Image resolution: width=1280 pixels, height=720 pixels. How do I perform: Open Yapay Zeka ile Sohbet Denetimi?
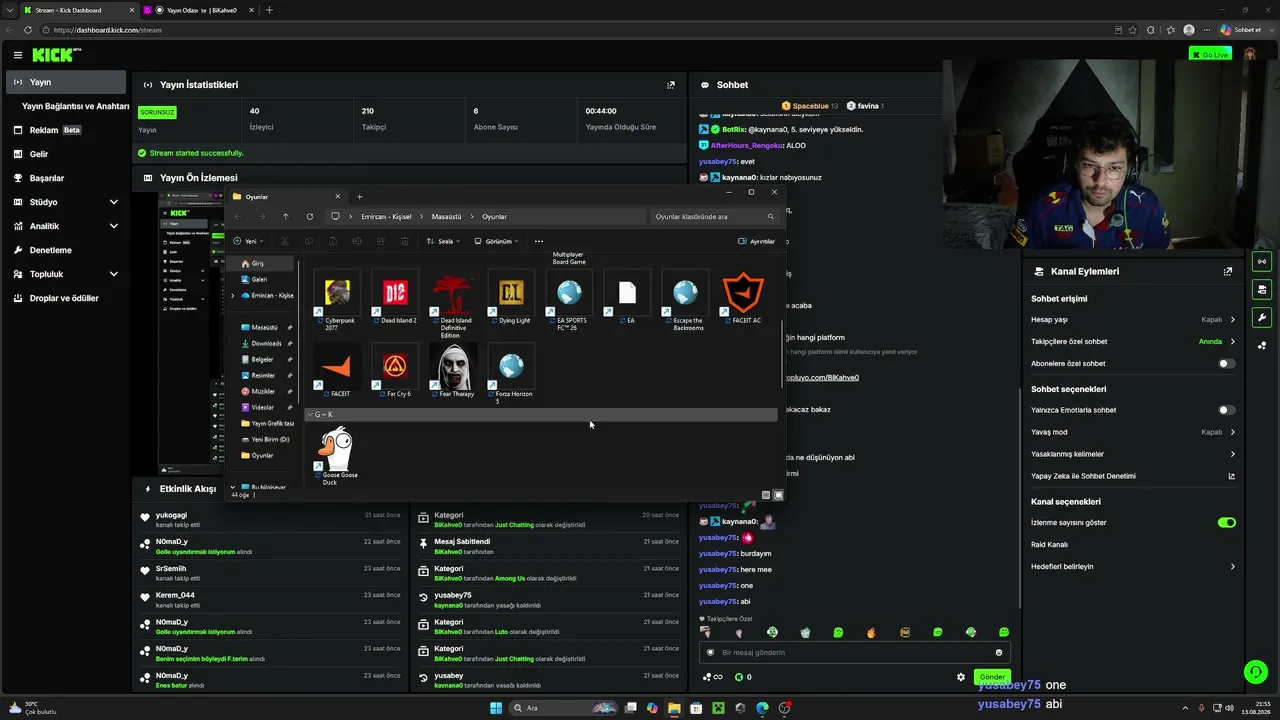(1133, 476)
